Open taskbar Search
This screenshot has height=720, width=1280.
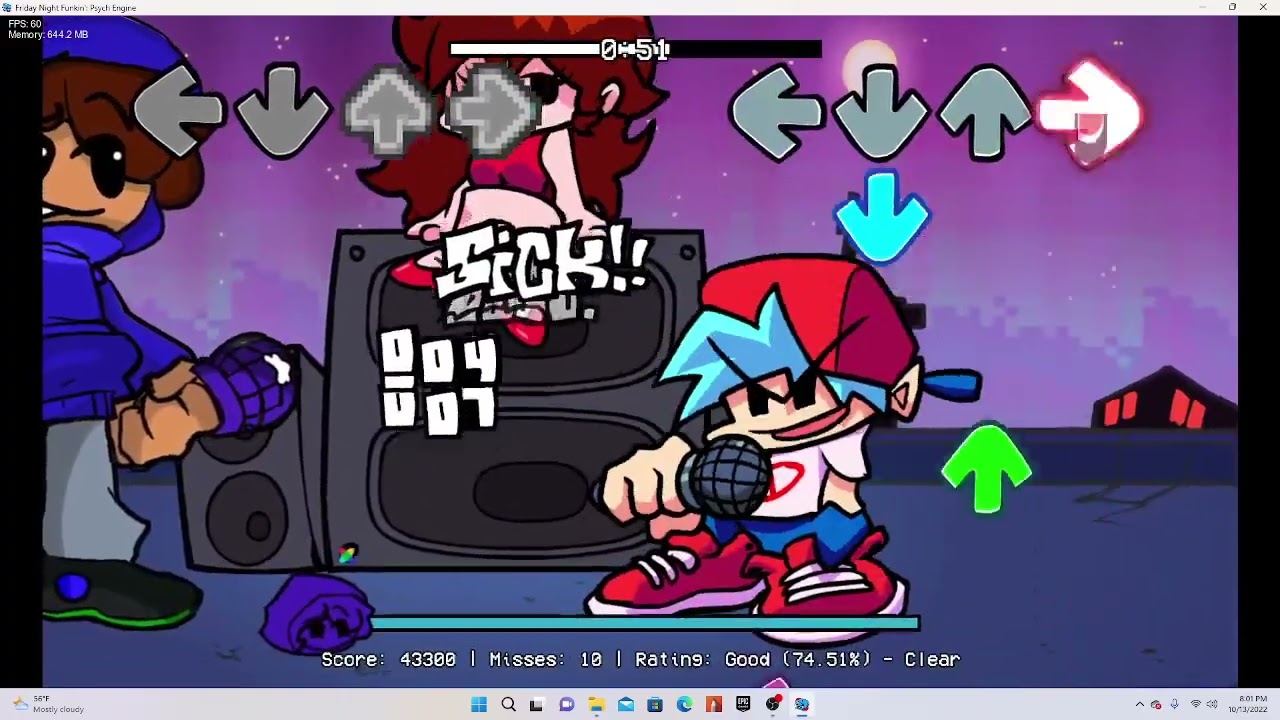(x=508, y=705)
